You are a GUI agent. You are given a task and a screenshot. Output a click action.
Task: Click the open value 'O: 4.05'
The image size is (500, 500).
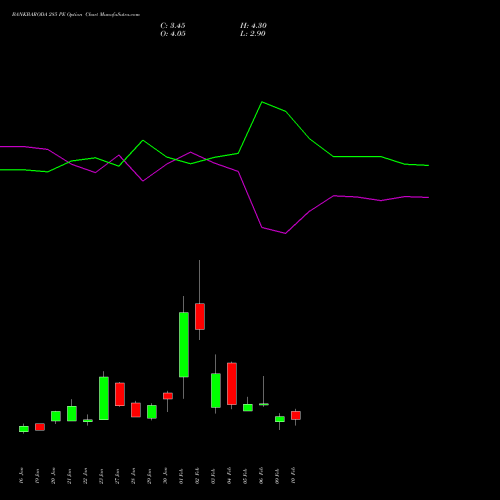[173, 34]
